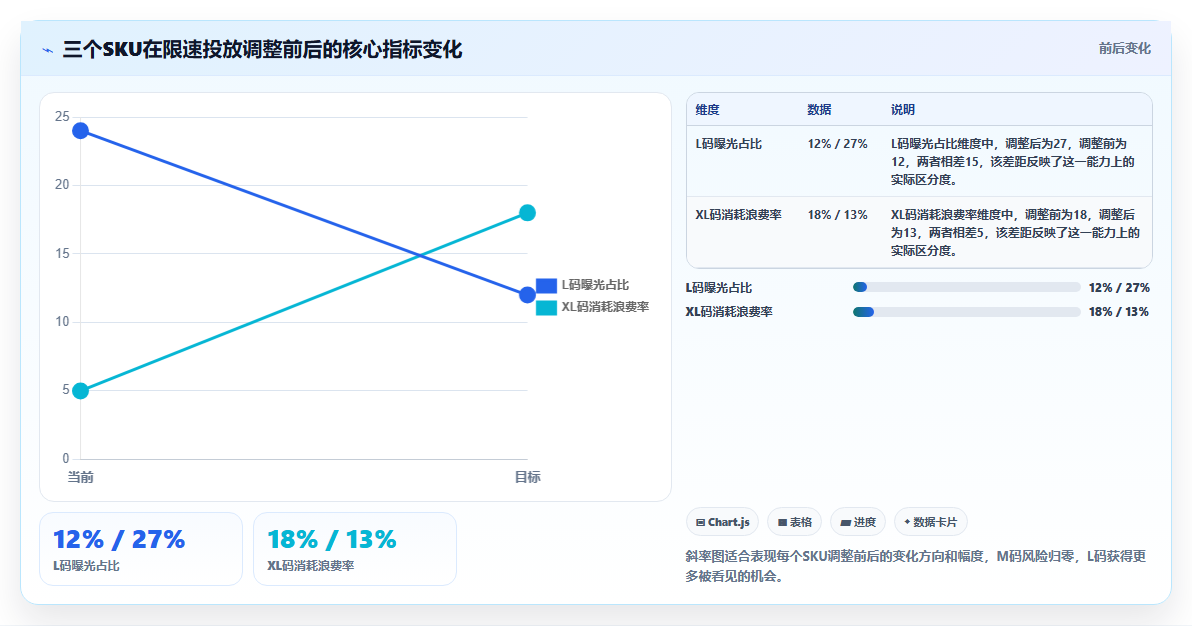This screenshot has height=626, width=1192.
Task: Click the cyan data point at 目标
Action: click(x=527, y=213)
